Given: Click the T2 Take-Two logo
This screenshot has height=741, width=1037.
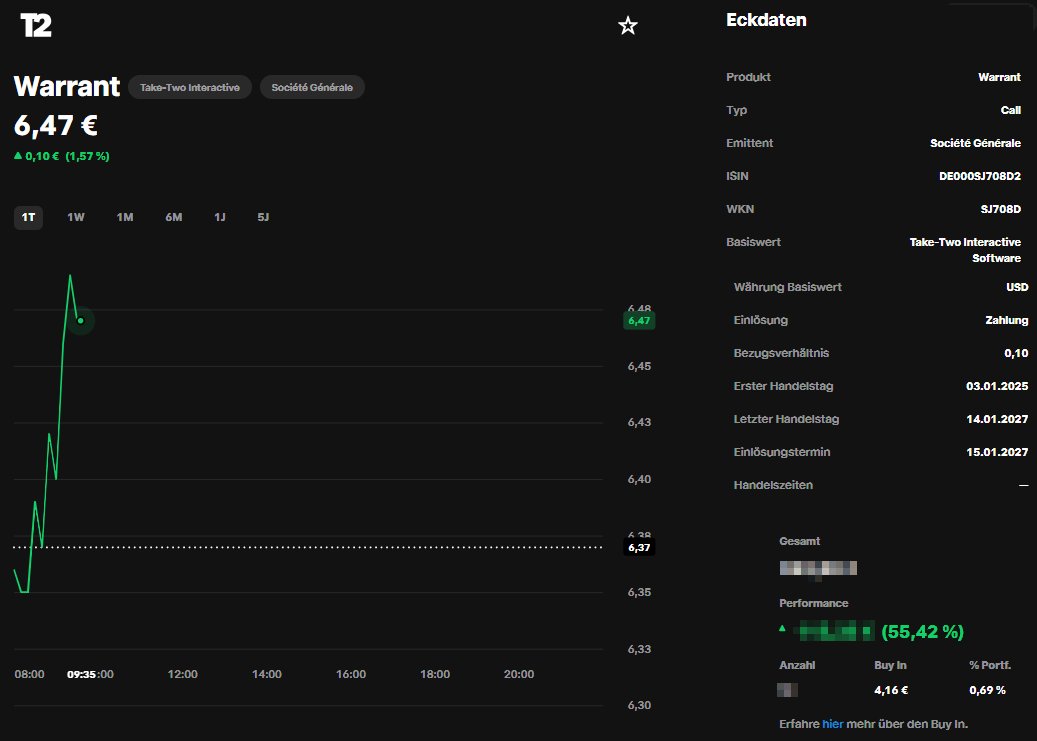Looking at the screenshot, I should tap(36, 26).
